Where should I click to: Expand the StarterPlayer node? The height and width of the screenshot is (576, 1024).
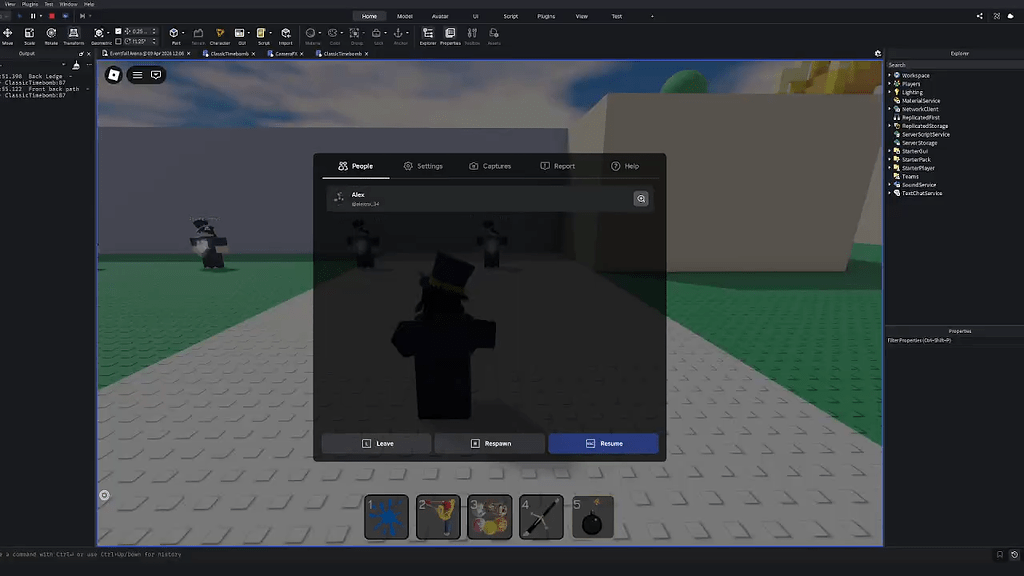889,168
